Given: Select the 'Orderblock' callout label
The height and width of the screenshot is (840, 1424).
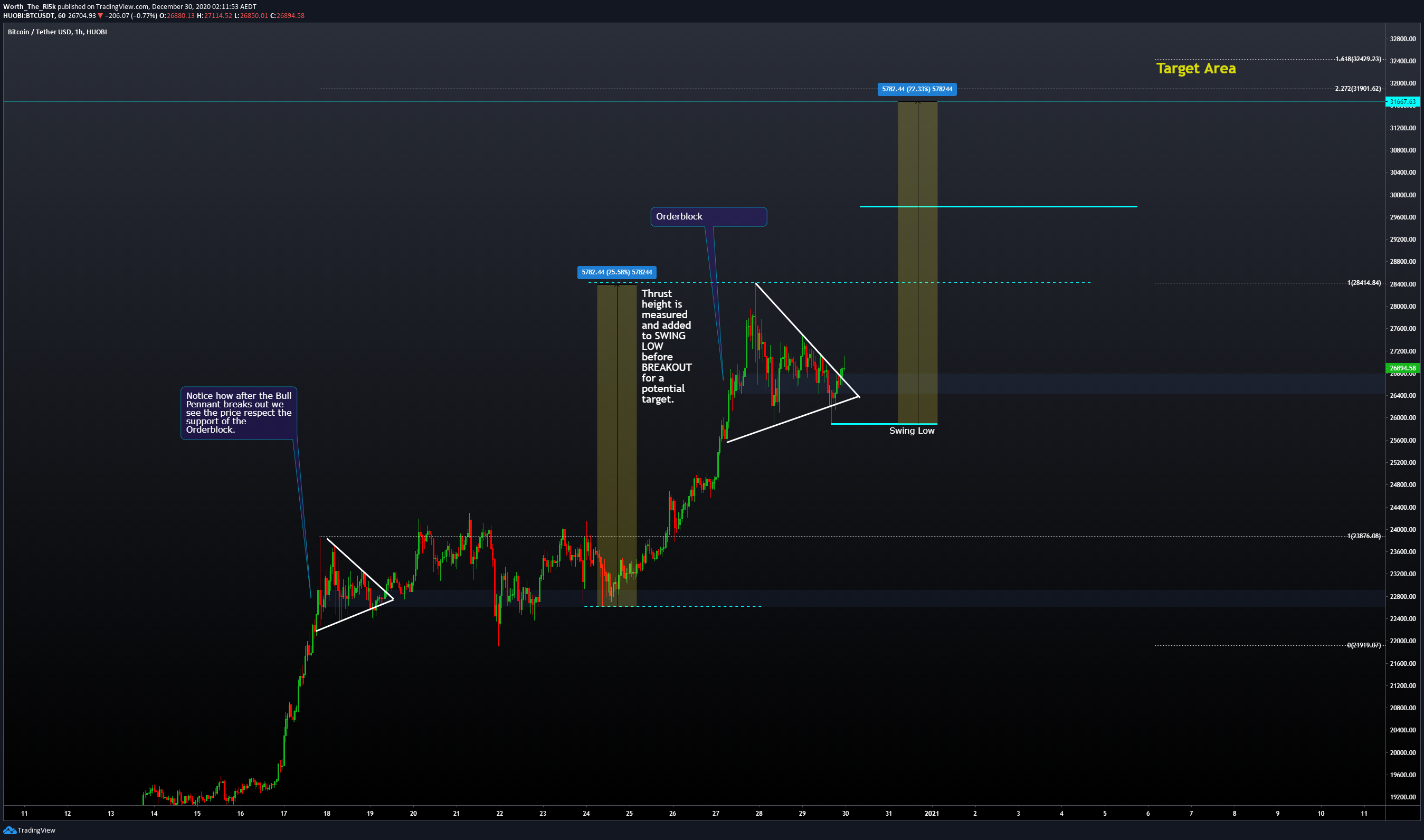Looking at the screenshot, I should click(x=708, y=217).
